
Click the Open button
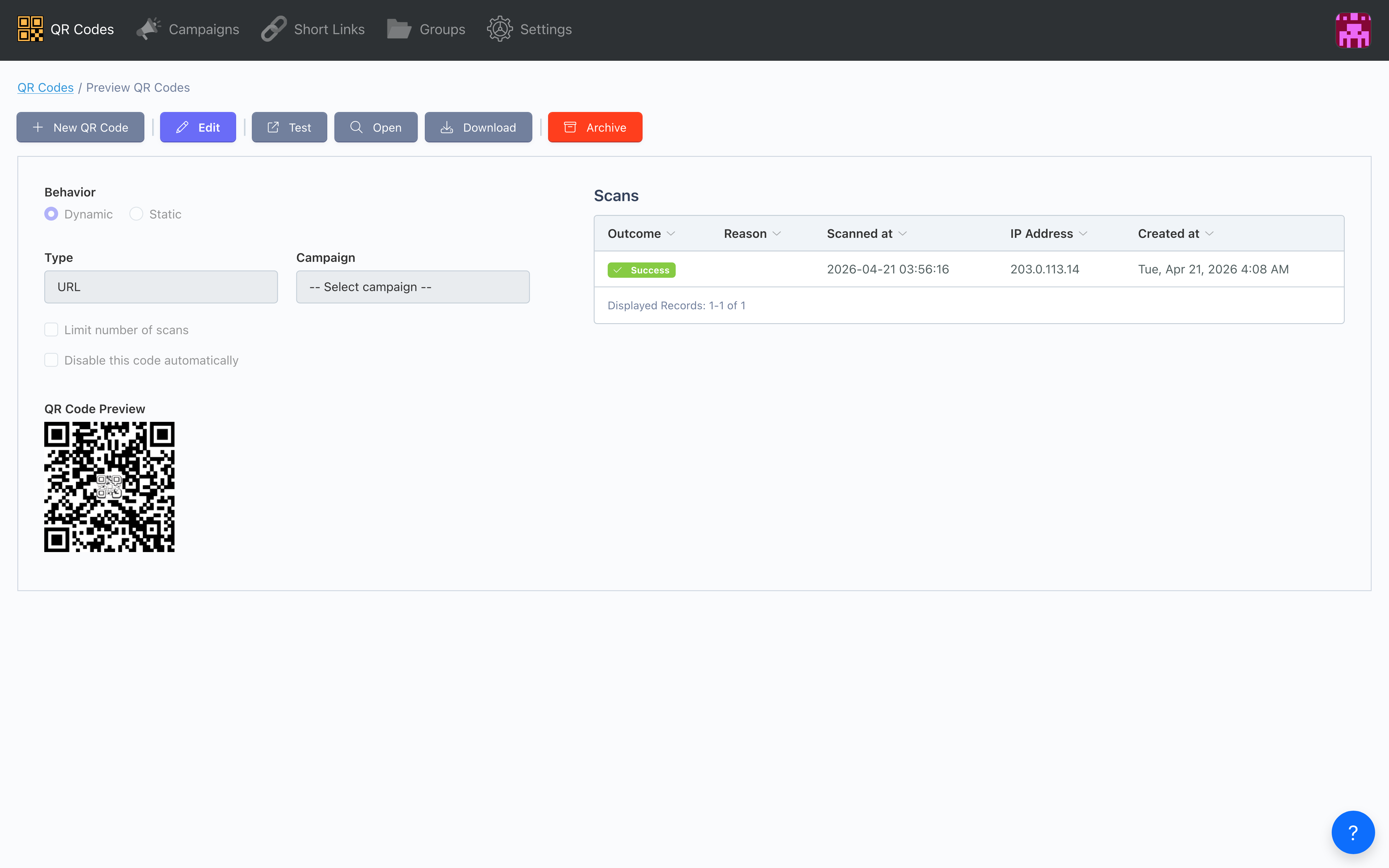click(x=376, y=127)
